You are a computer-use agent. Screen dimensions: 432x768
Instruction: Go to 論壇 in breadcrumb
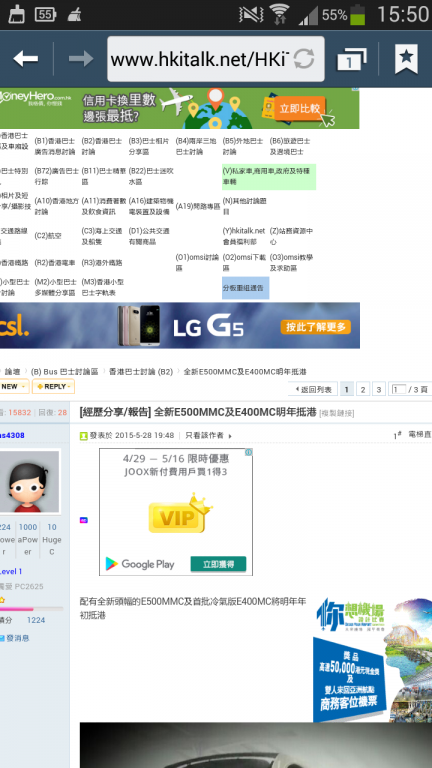tap(12, 372)
